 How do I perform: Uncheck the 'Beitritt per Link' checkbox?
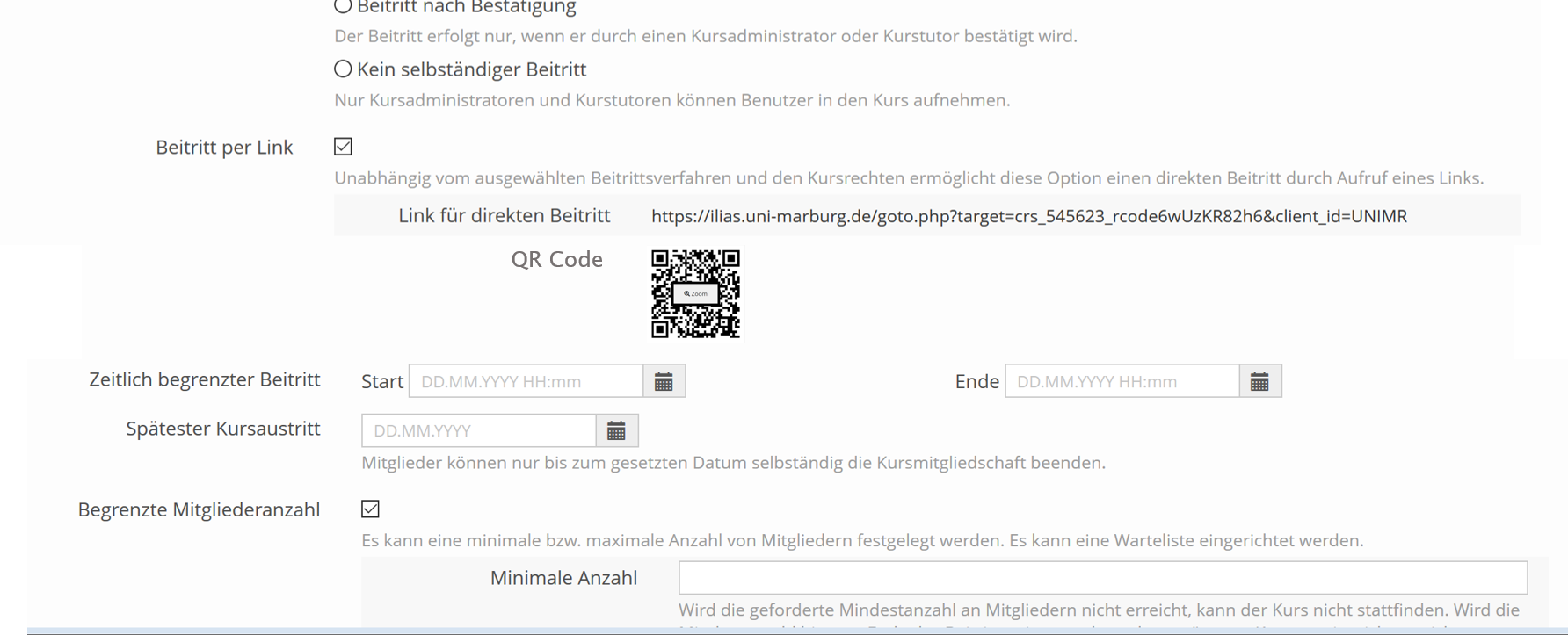coord(343,147)
